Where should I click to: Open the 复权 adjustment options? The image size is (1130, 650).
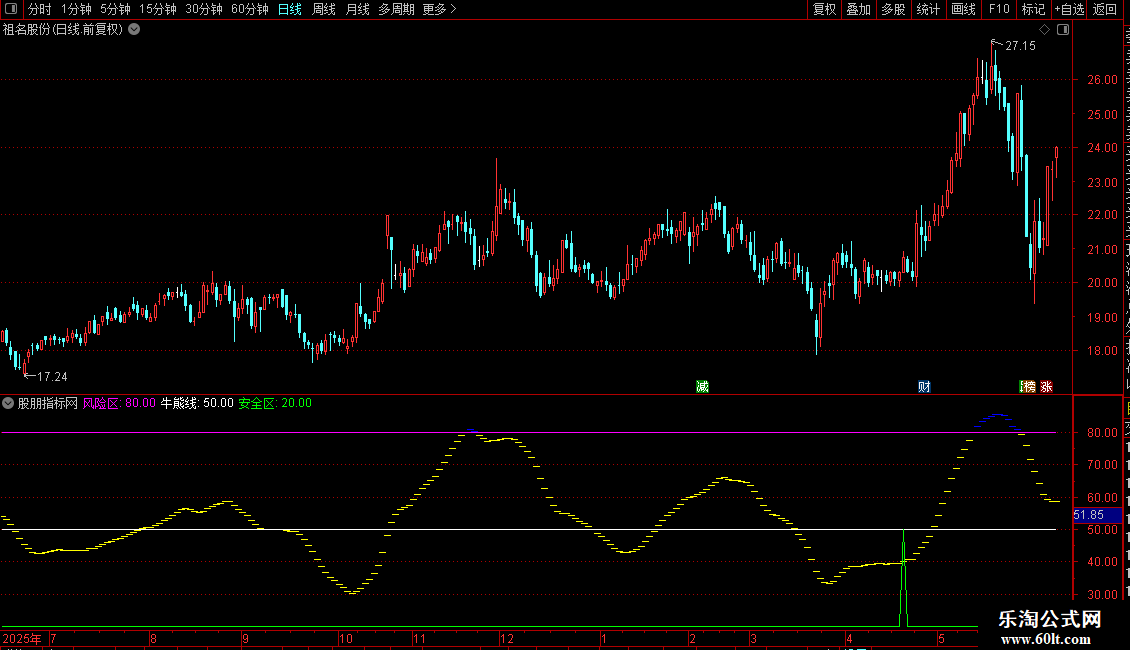point(824,9)
